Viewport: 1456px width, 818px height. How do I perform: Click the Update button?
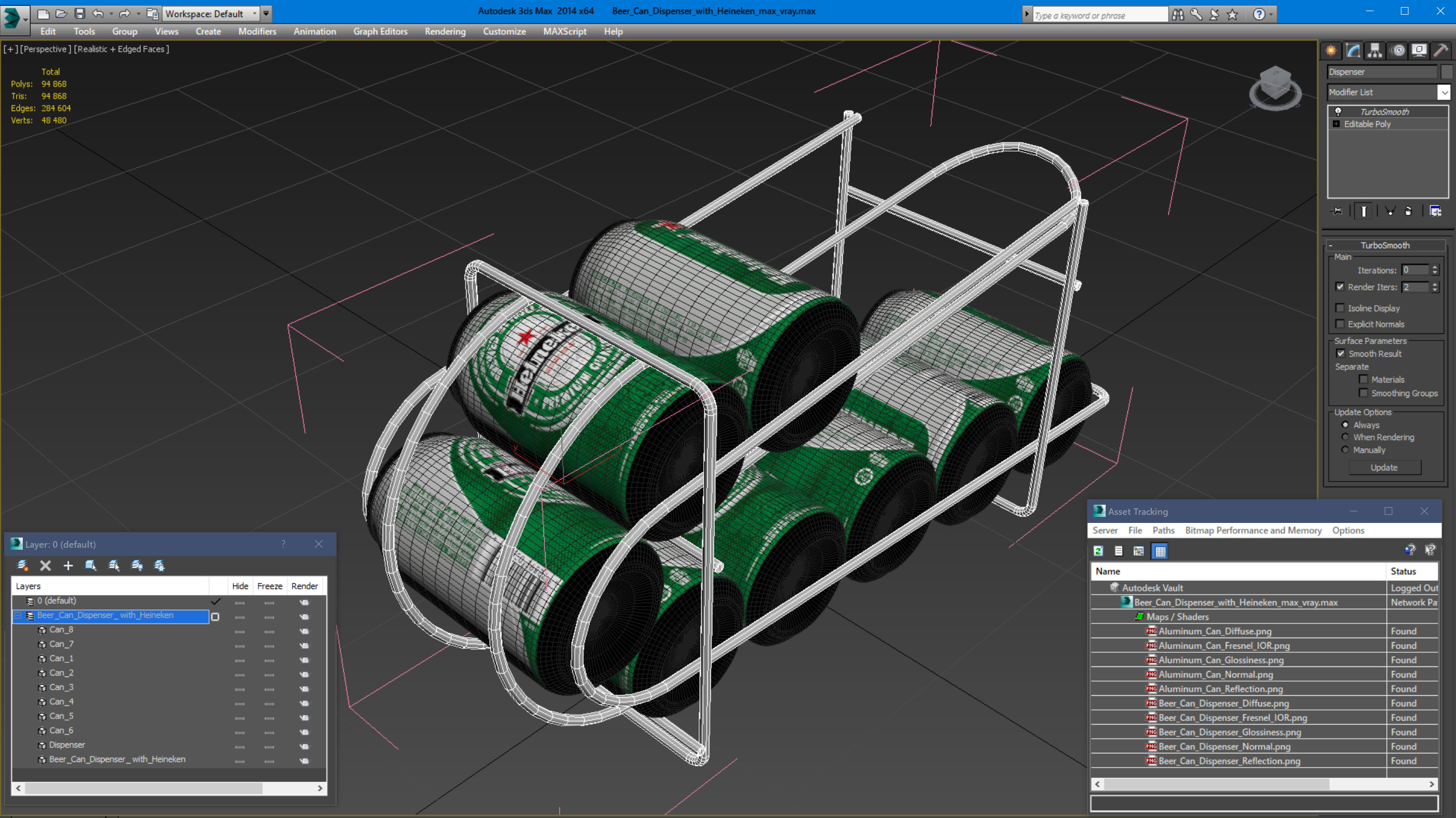[1384, 467]
